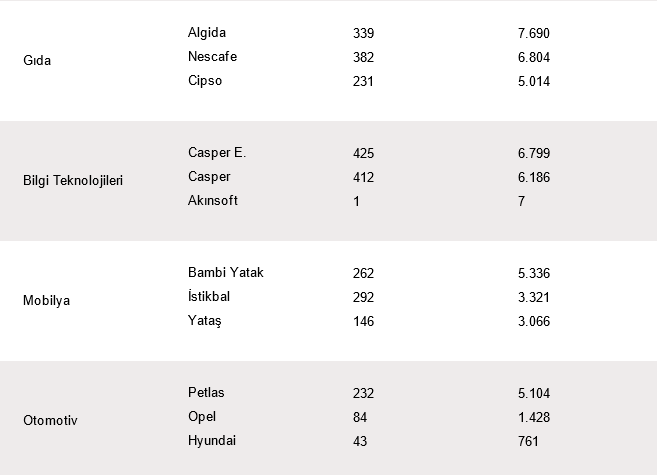Viewport: 657px width, 475px height.
Task: Select the Yataş brand entry
Action: pyautogui.click(x=205, y=321)
